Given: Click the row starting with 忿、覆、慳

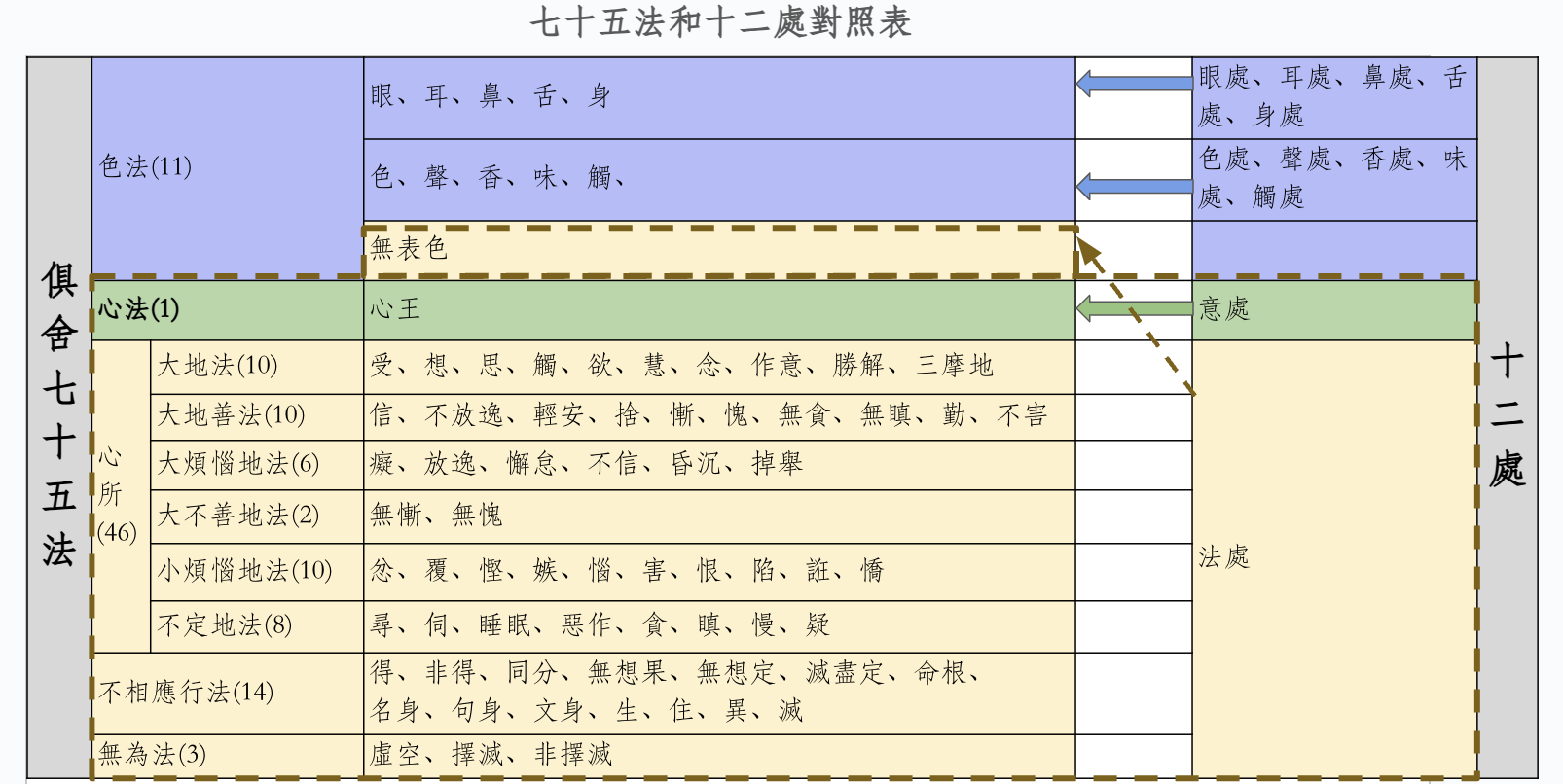Looking at the screenshot, I should coord(719,572).
